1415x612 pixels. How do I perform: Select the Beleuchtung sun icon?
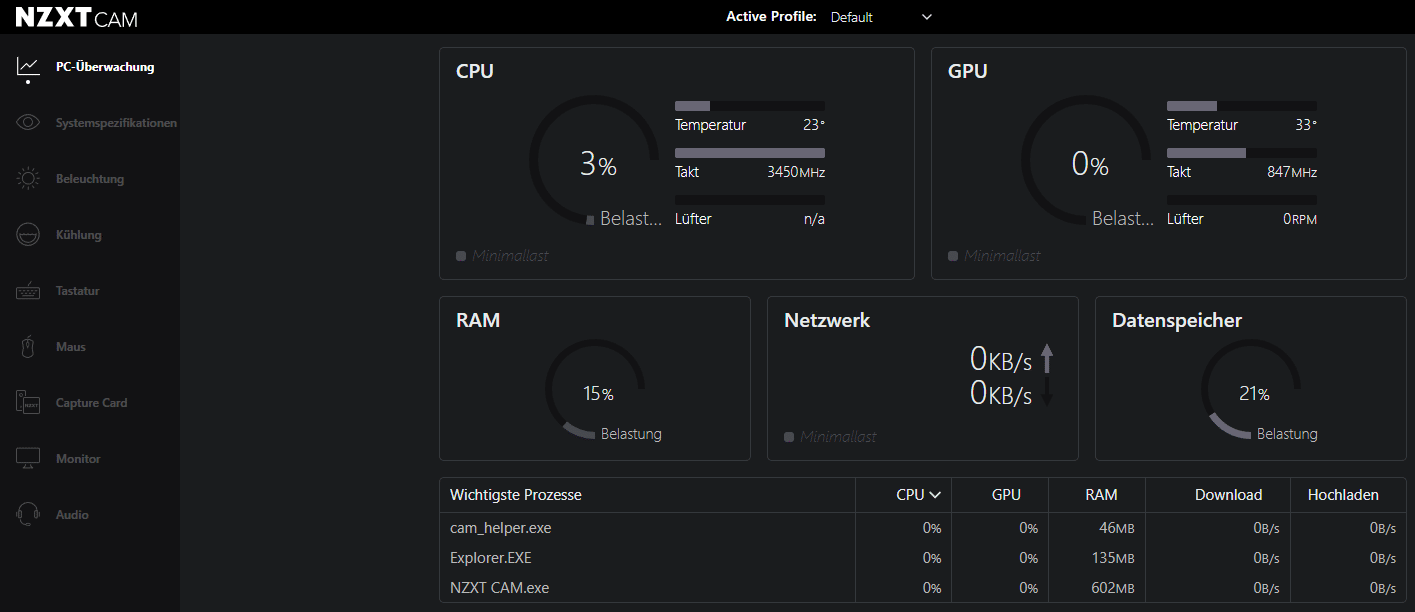28,179
